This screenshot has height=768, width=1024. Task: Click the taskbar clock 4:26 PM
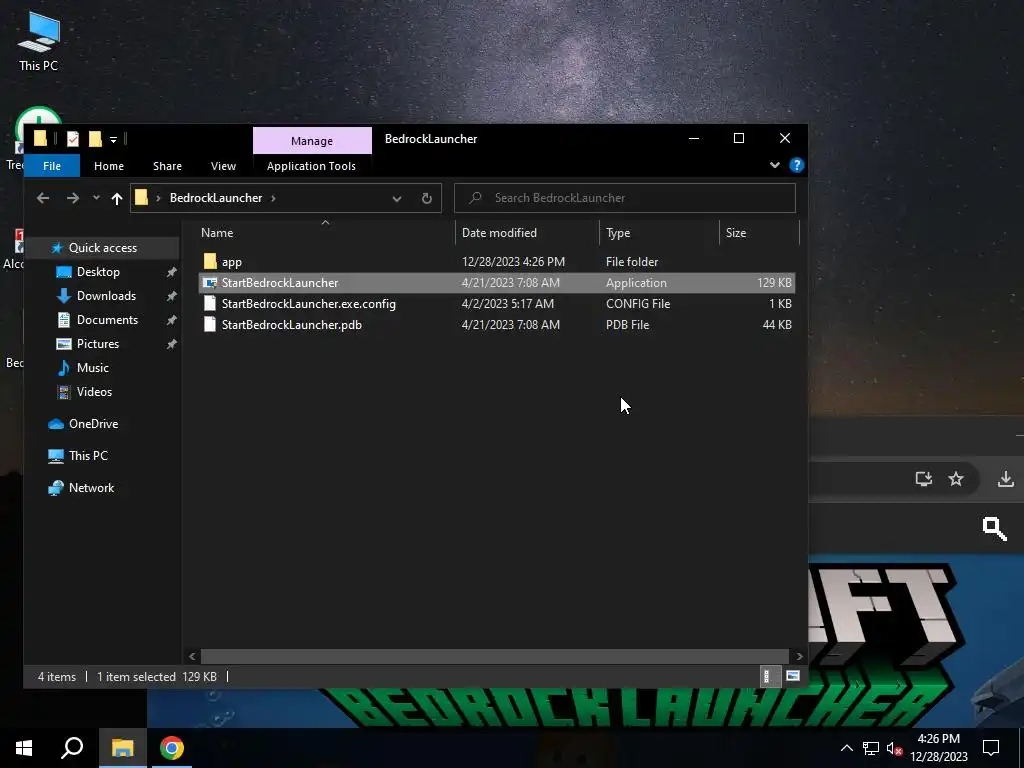click(x=938, y=739)
